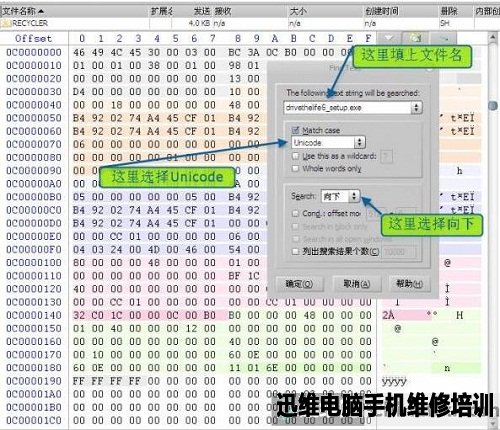Enable Cond.: offset mod checkbox
The width and height of the screenshot is (500, 430).
pyautogui.click(x=295, y=213)
